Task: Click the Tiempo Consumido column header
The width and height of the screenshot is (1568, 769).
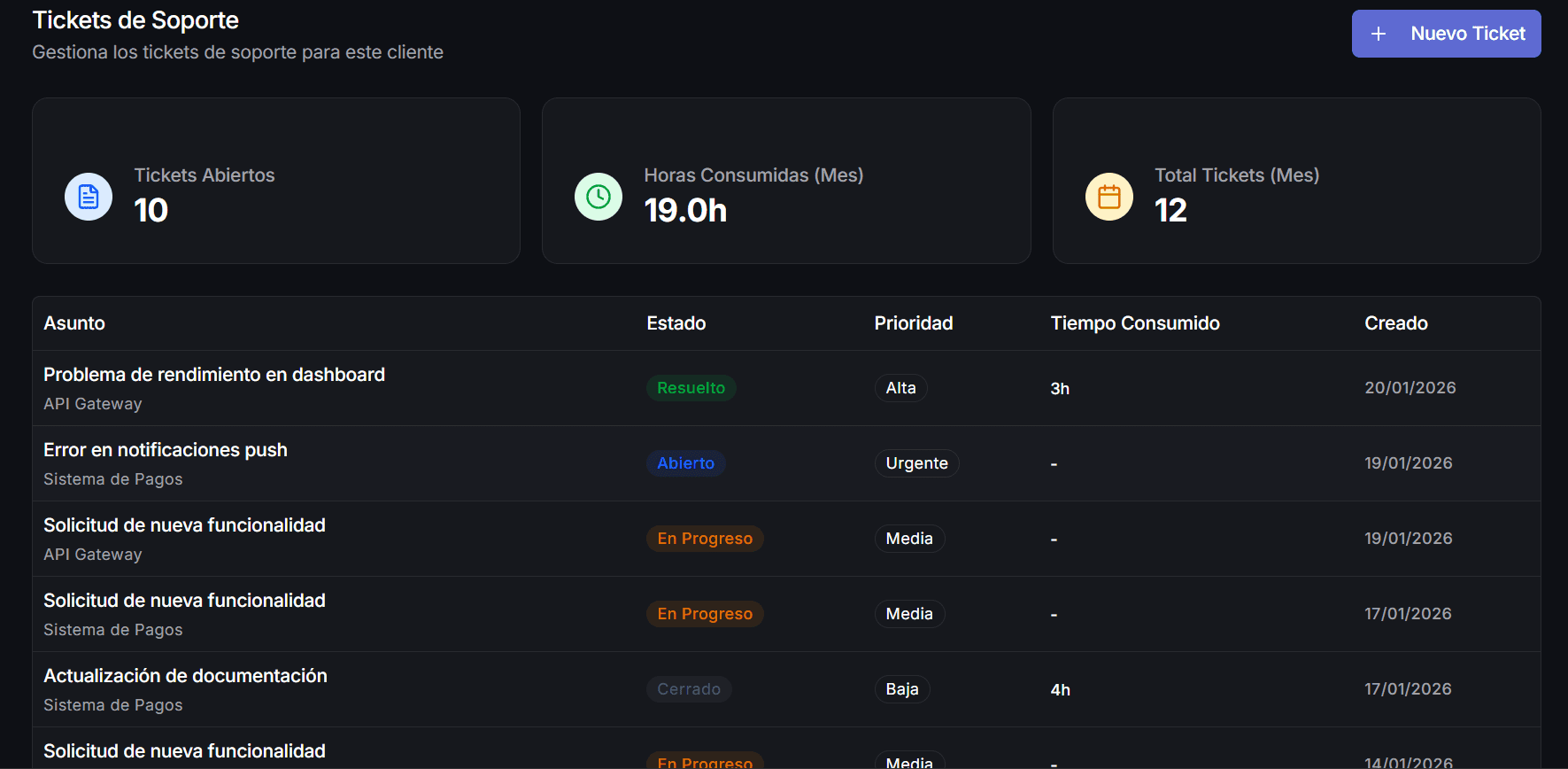Action: point(1134,323)
